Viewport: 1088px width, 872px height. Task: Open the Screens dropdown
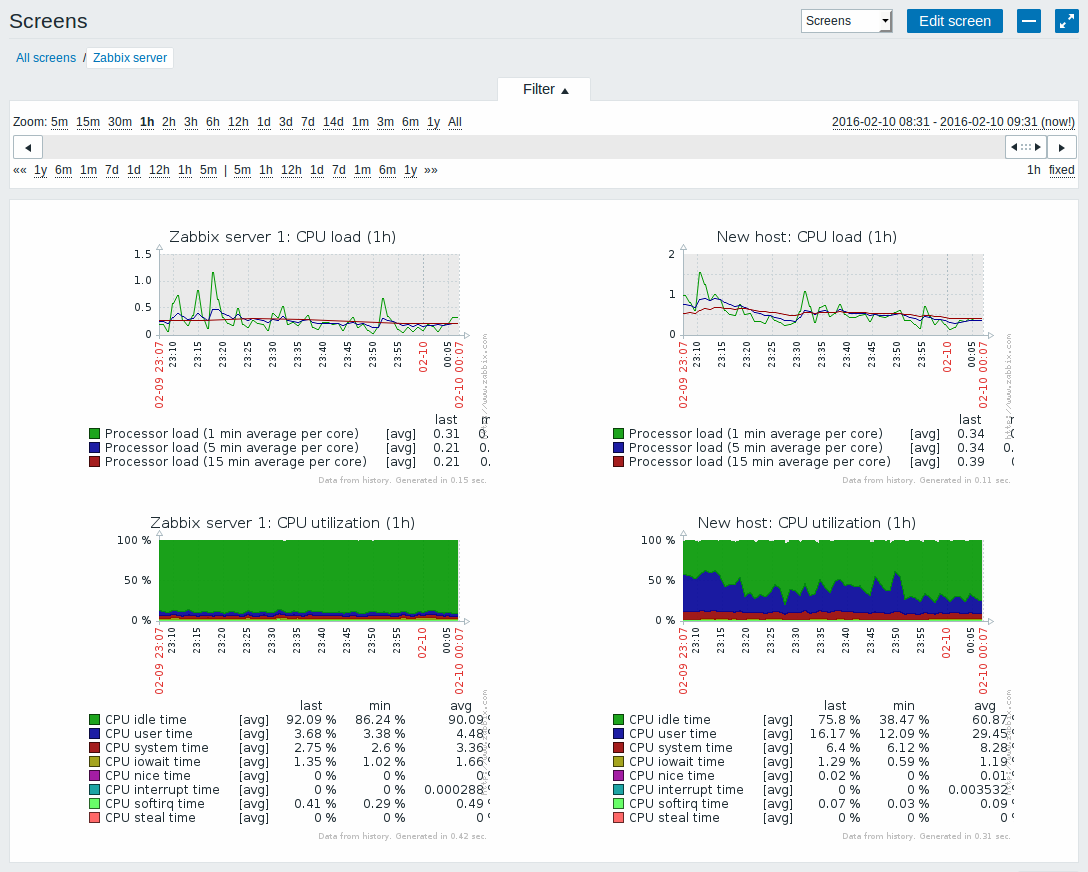pos(847,21)
